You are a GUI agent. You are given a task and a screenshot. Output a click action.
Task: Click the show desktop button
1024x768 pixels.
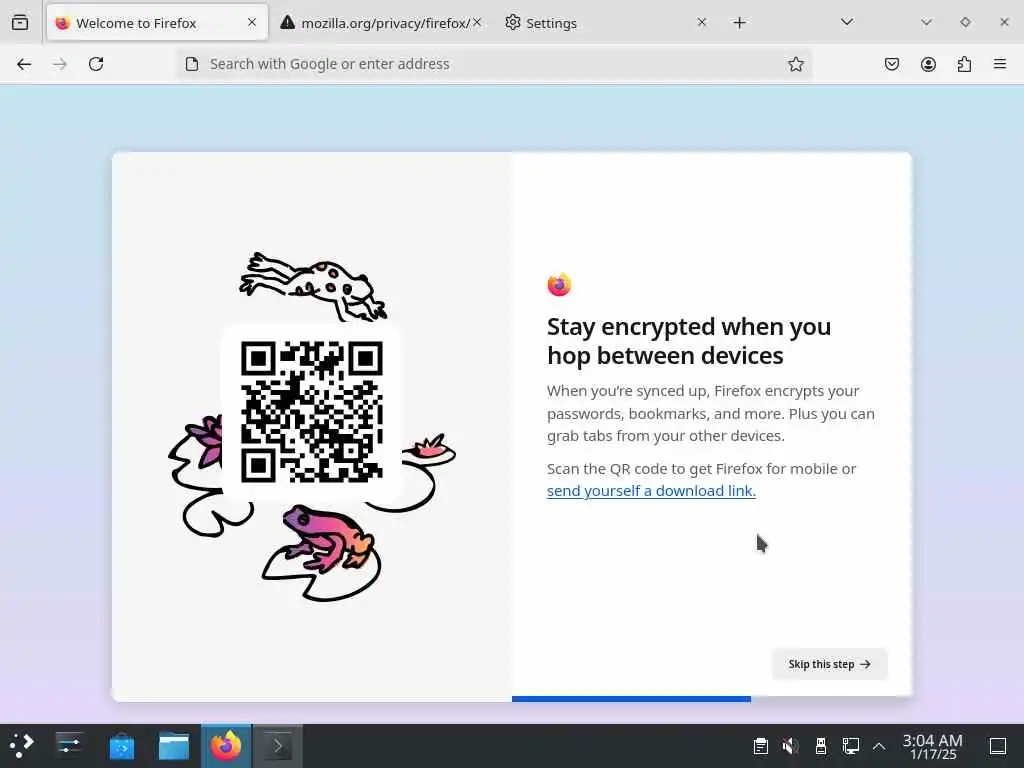click(x=998, y=746)
